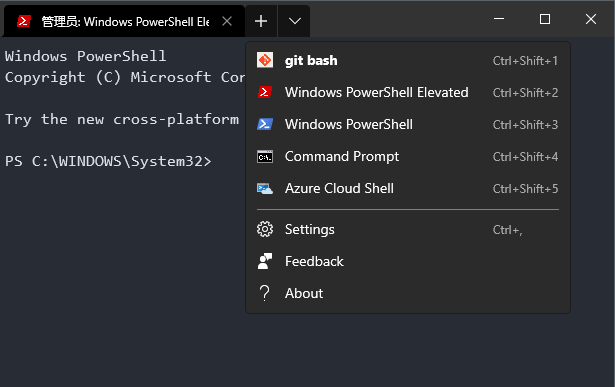Collapse the profile dropdown chevron
Viewport: 615px width, 387px height.
pos(295,21)
